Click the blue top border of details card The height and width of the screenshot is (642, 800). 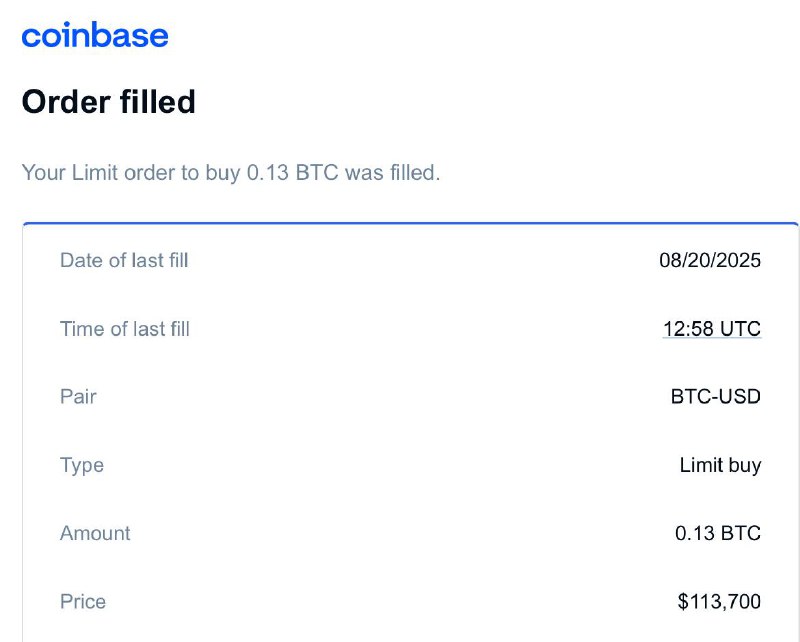point(410,224)
